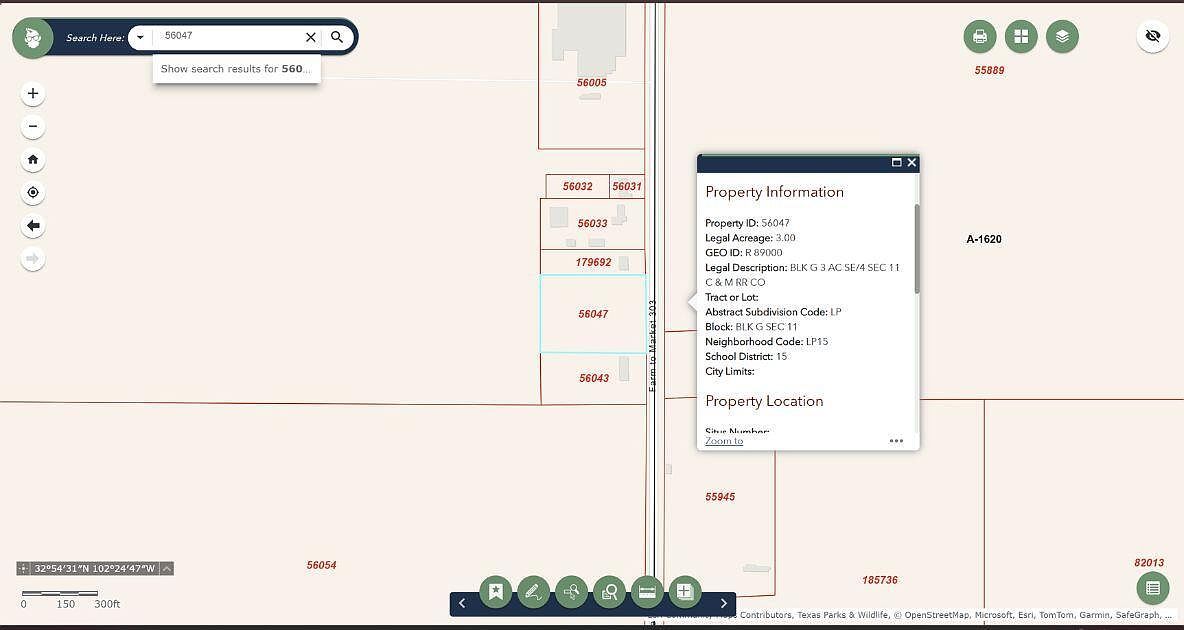Image resolution: width=1184 pixels, height=630 pixels.
Task: Open the search source dropdown arrow
Action: [x=140, y=38]
